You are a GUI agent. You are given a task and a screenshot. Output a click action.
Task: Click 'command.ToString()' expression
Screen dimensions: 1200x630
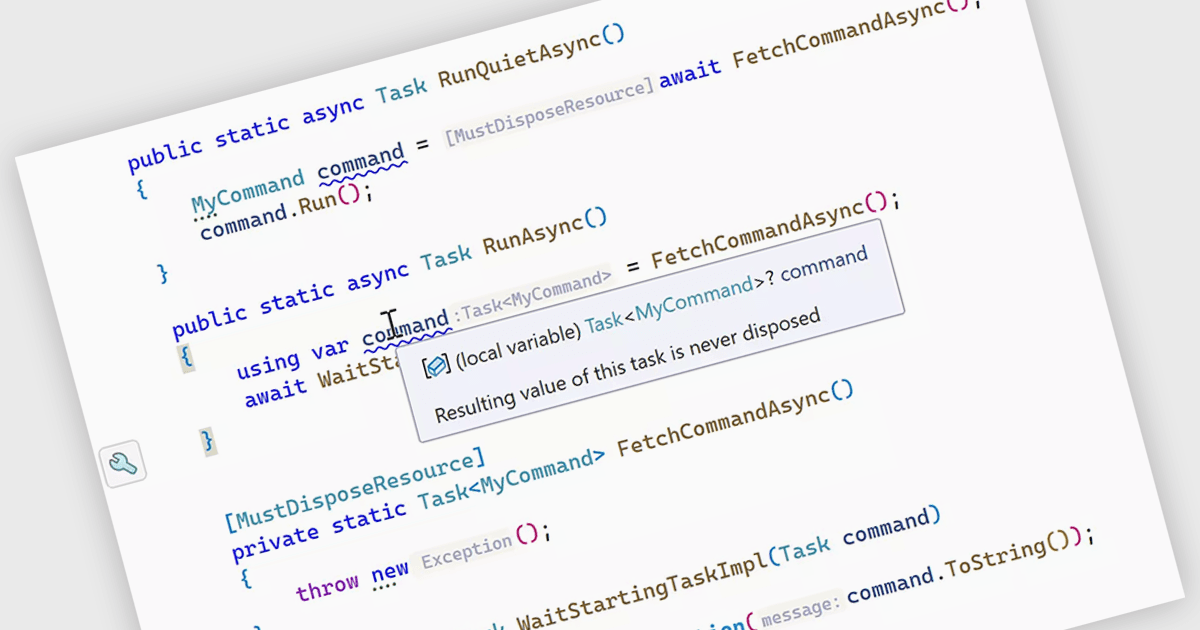(x=960, y=569)
